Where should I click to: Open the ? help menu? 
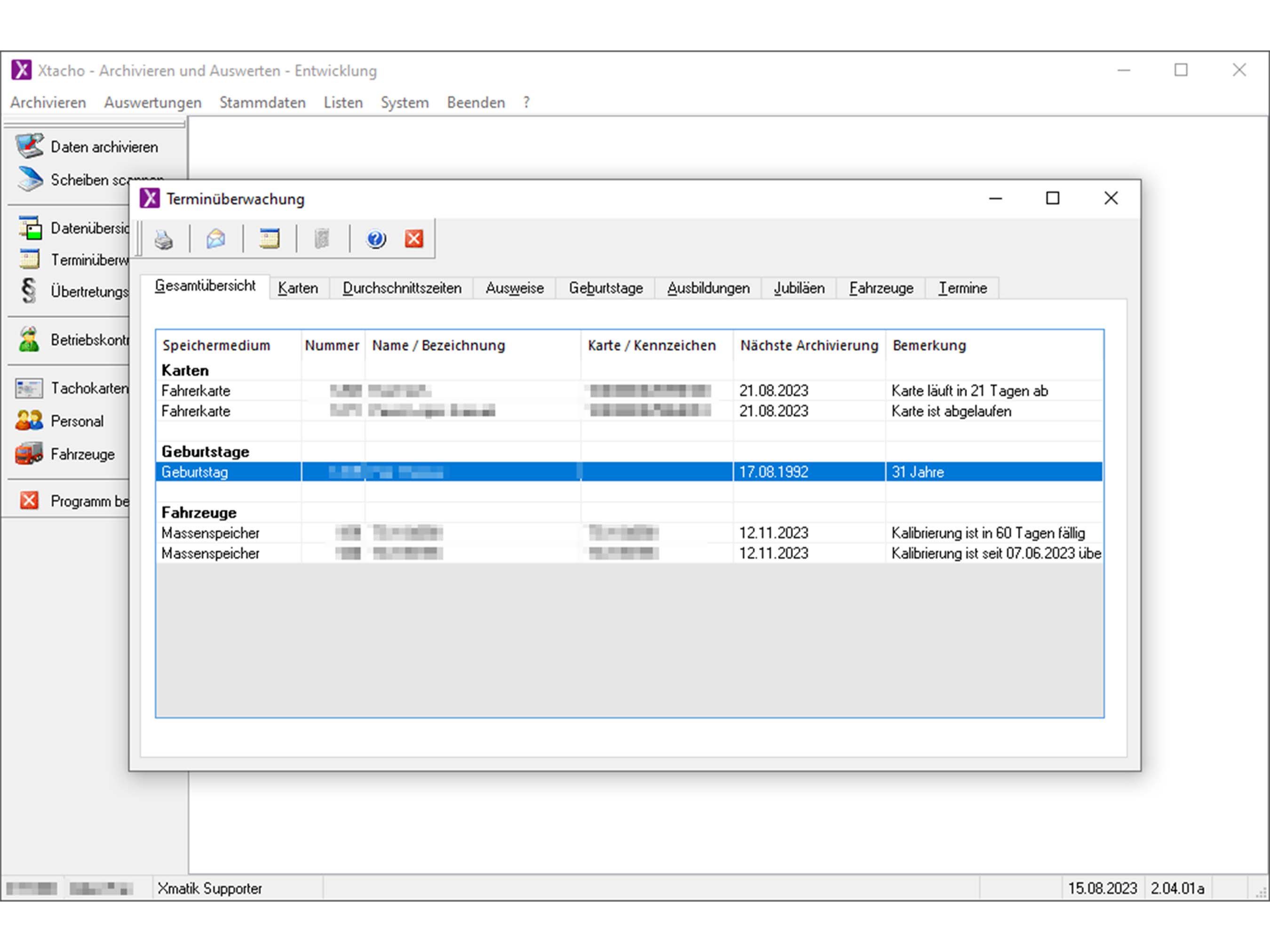(526, 103)
